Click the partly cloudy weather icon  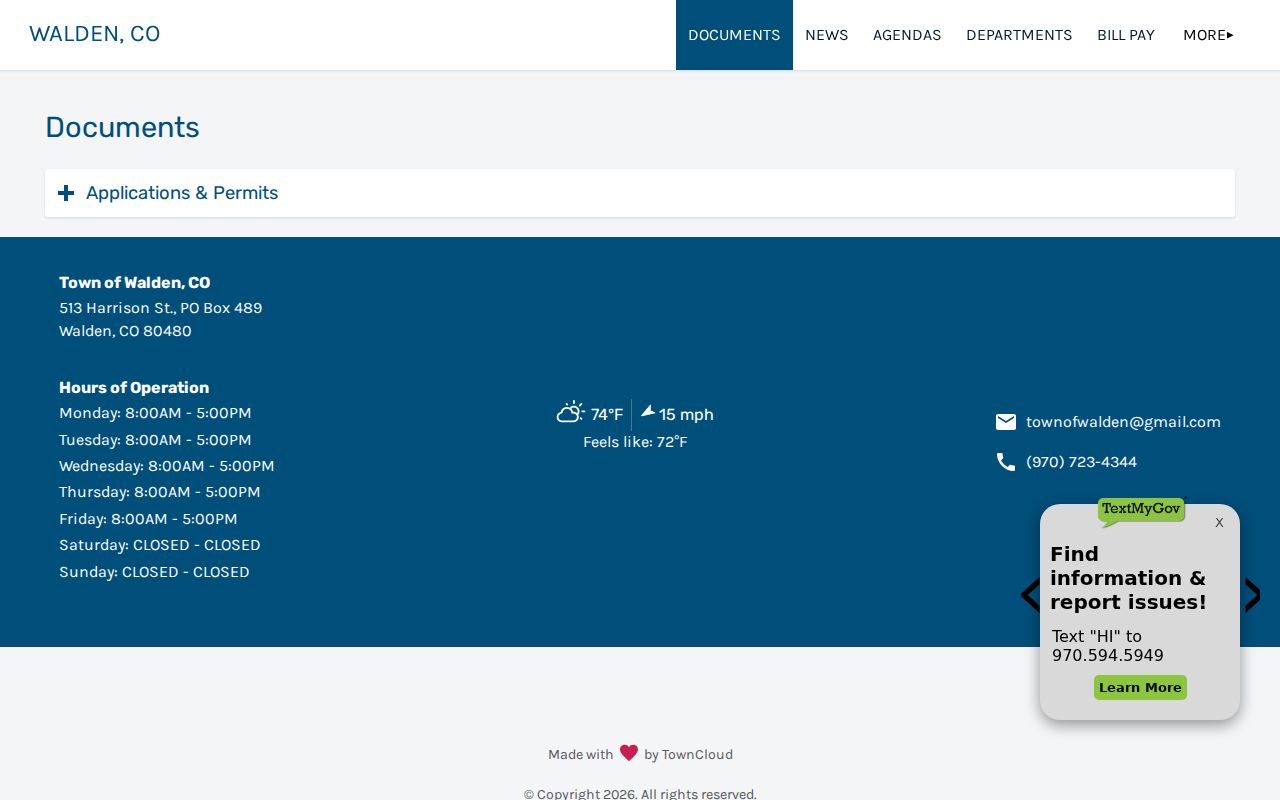570,412
